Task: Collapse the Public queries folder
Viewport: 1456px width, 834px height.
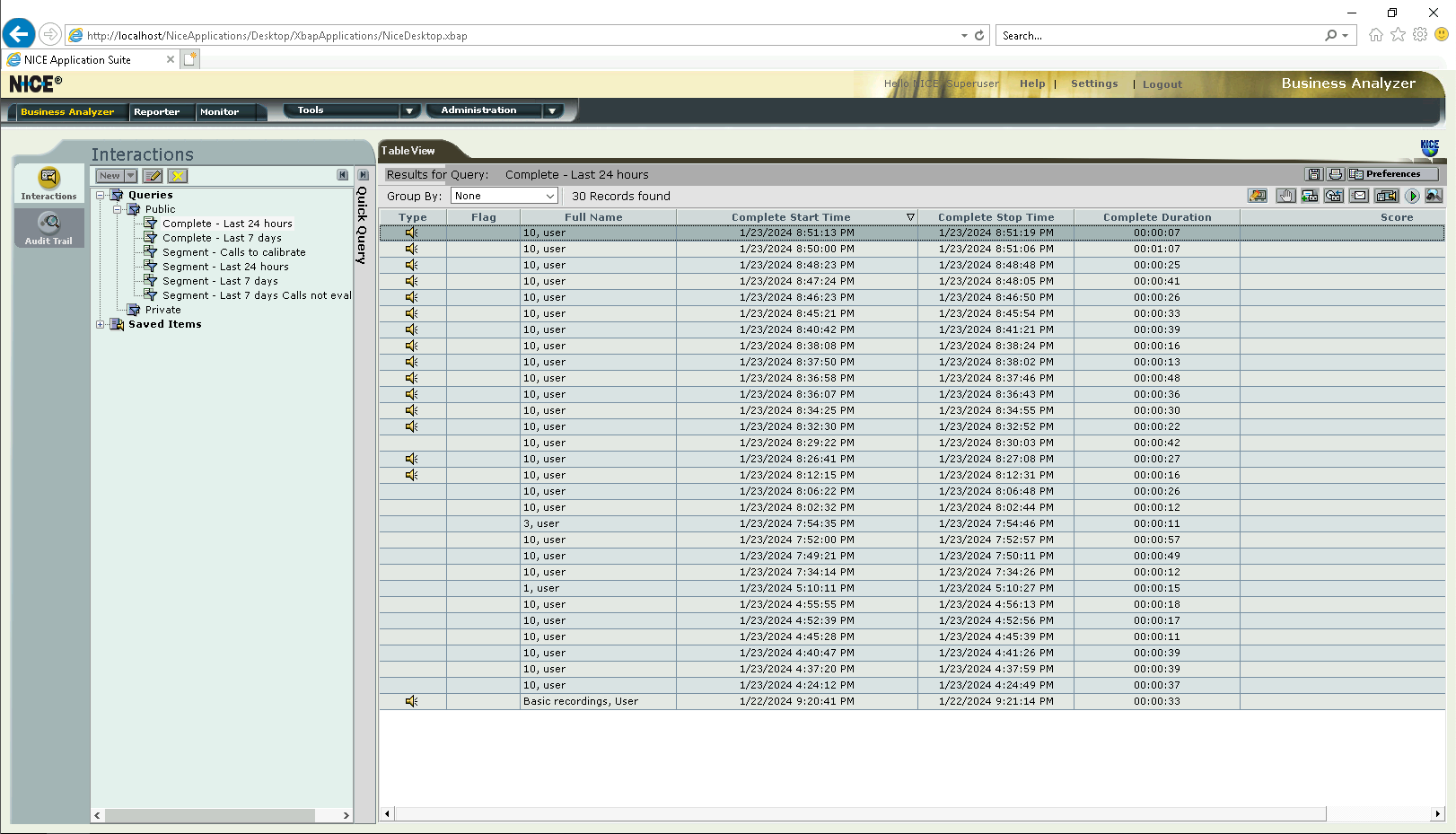Action: [117, 209]
